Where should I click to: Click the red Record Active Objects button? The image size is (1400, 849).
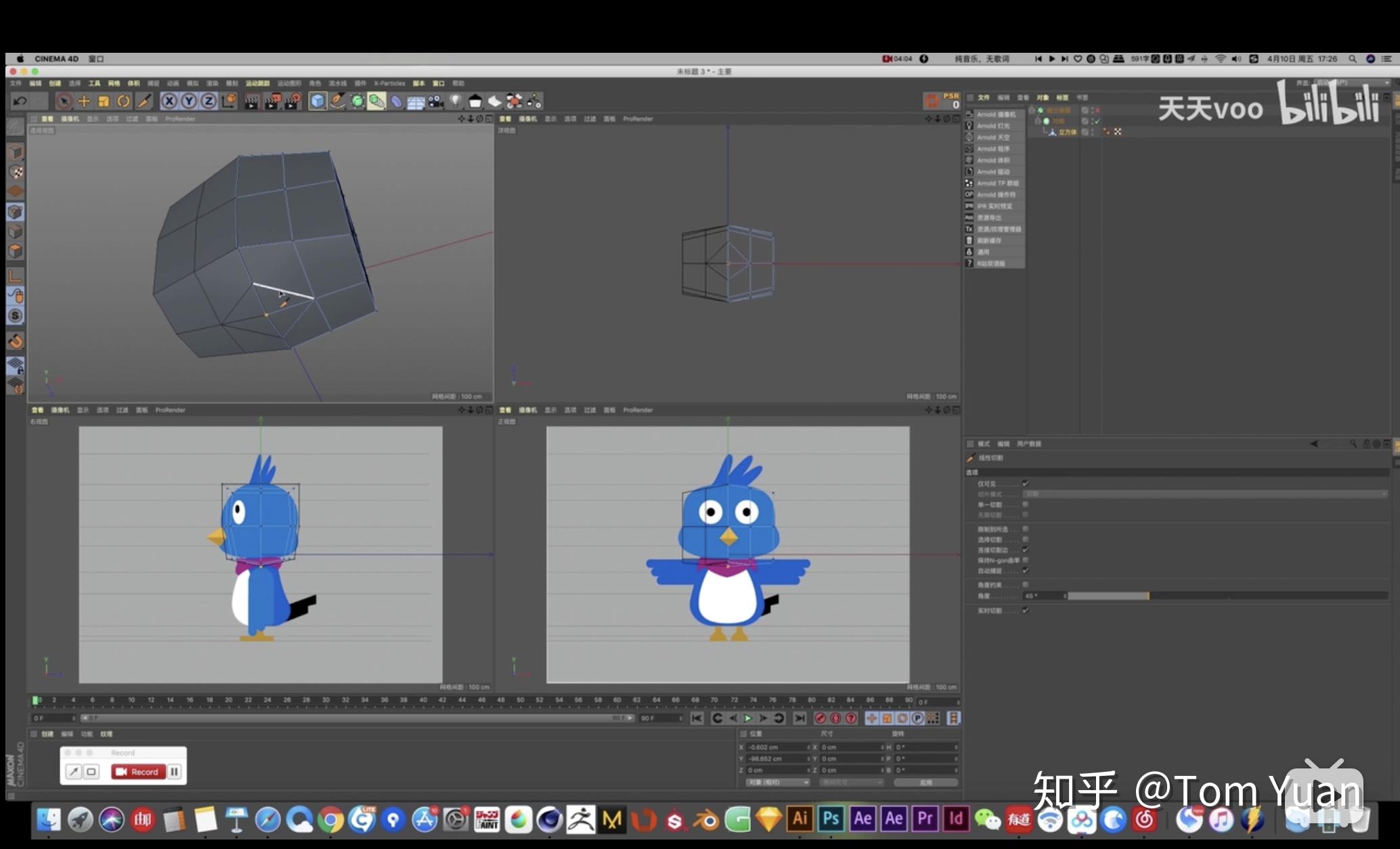click(820, 718)
